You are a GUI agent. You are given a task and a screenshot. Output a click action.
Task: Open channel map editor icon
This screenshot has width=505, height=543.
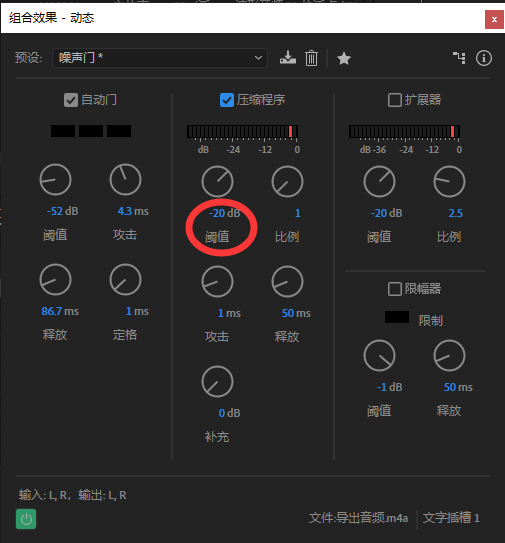459,58
